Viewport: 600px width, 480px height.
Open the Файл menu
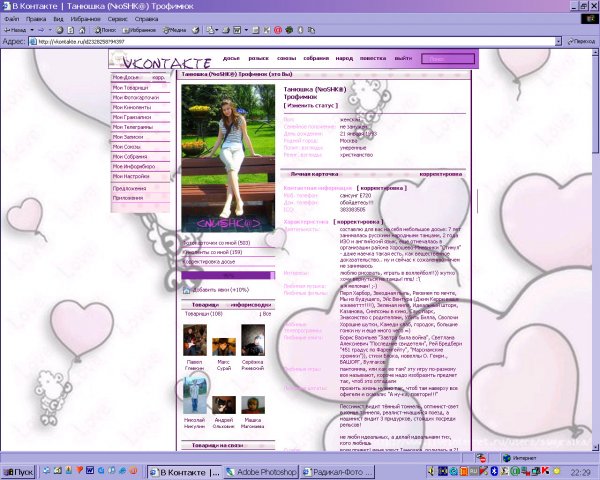[x=12, y=19]
